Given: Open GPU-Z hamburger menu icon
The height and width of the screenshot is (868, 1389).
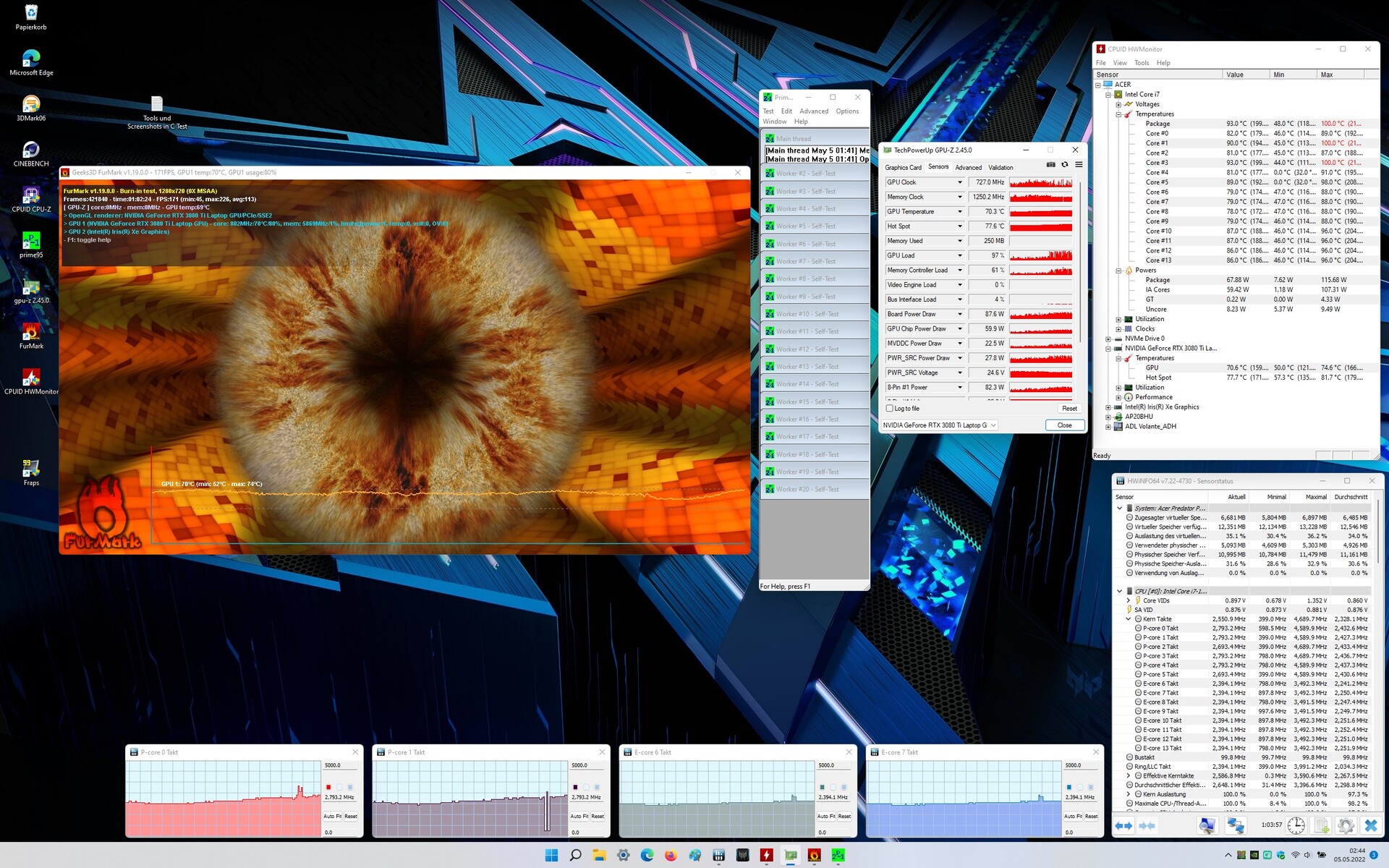Looking at the screenshot, I should (x=1079, y=165).
